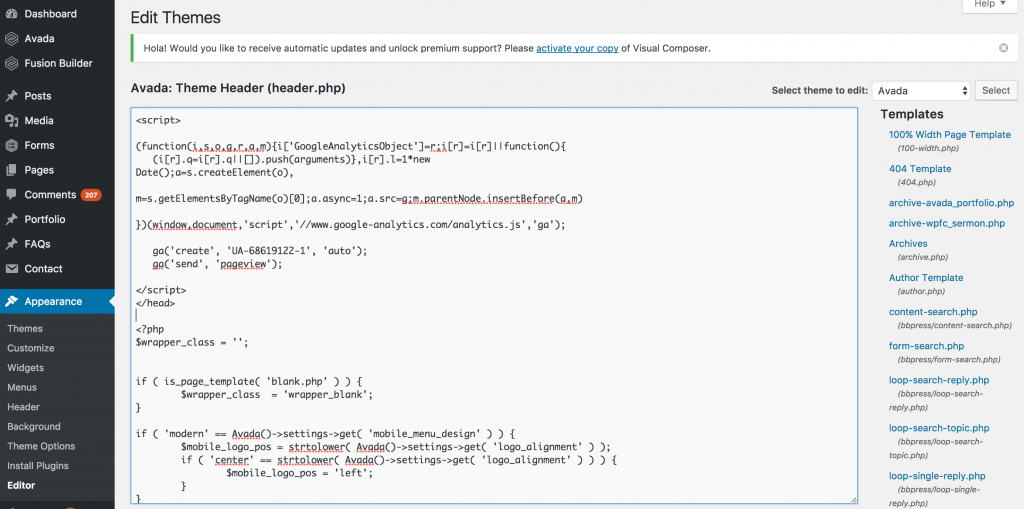Screen dimensions: 1024x509
Task: Click the Avada logo icon in sidebar
Action: [11, 39]
